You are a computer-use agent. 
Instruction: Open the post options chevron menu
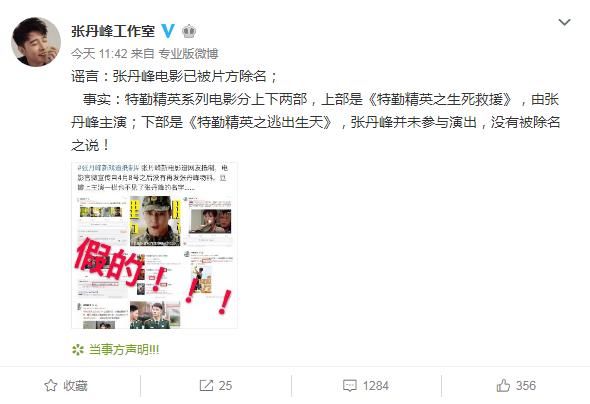(564, 22)
